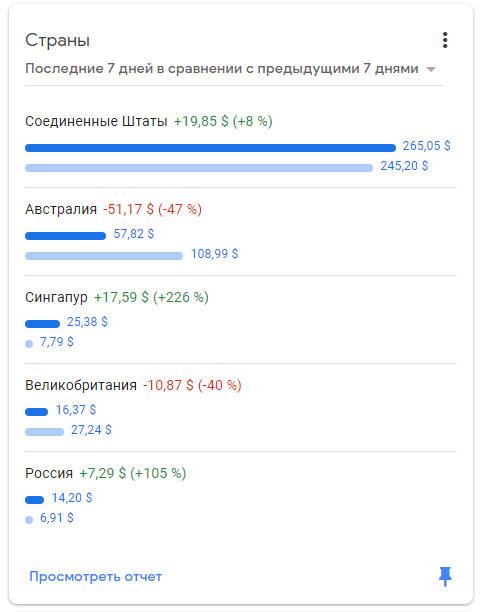Select Великобритания's 16,37 $ bar
The width and height of the screenshot is (484, 612).
36,412
